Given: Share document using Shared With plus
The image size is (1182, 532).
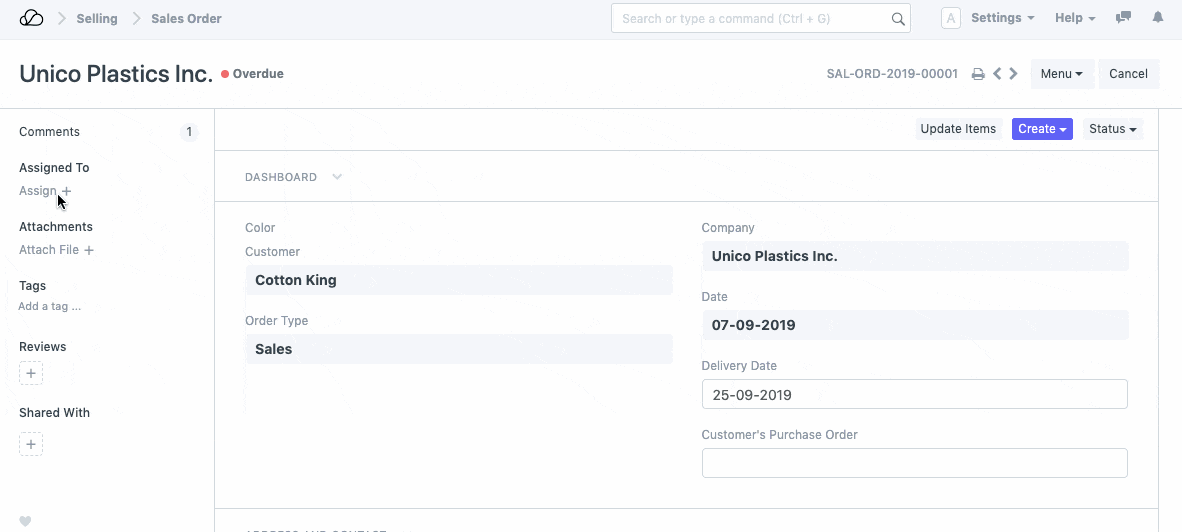Looking at the screenshot, I should point(31,444).
